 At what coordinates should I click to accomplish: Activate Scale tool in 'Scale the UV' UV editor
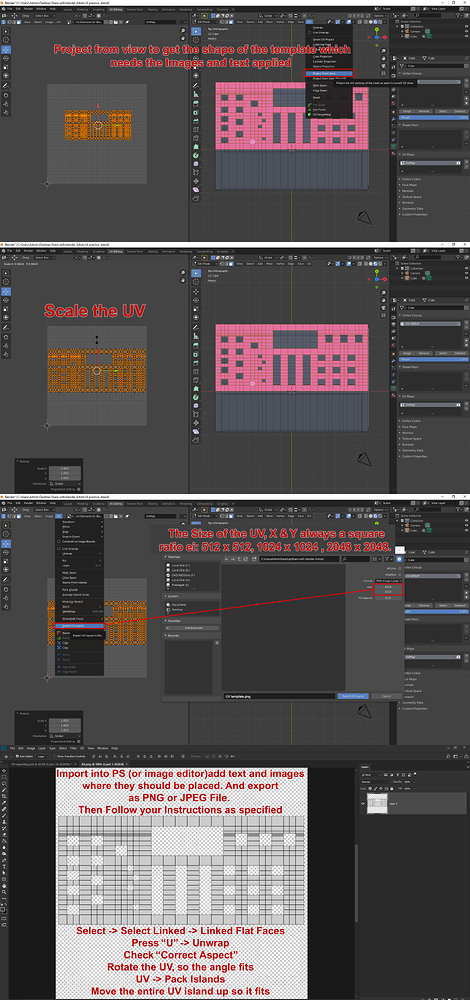pyautogui.click(x=6, y=309)
